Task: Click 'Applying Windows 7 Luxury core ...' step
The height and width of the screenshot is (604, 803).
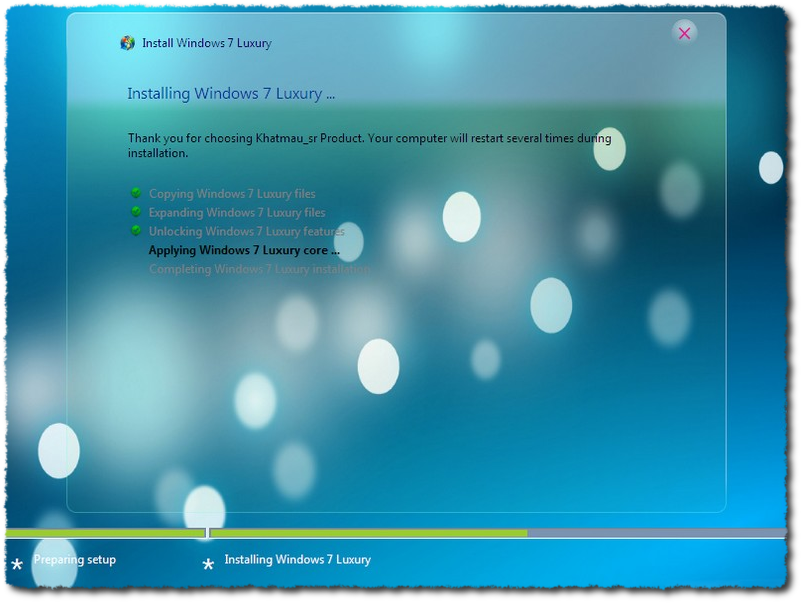Action: click(x=244, y=251)
